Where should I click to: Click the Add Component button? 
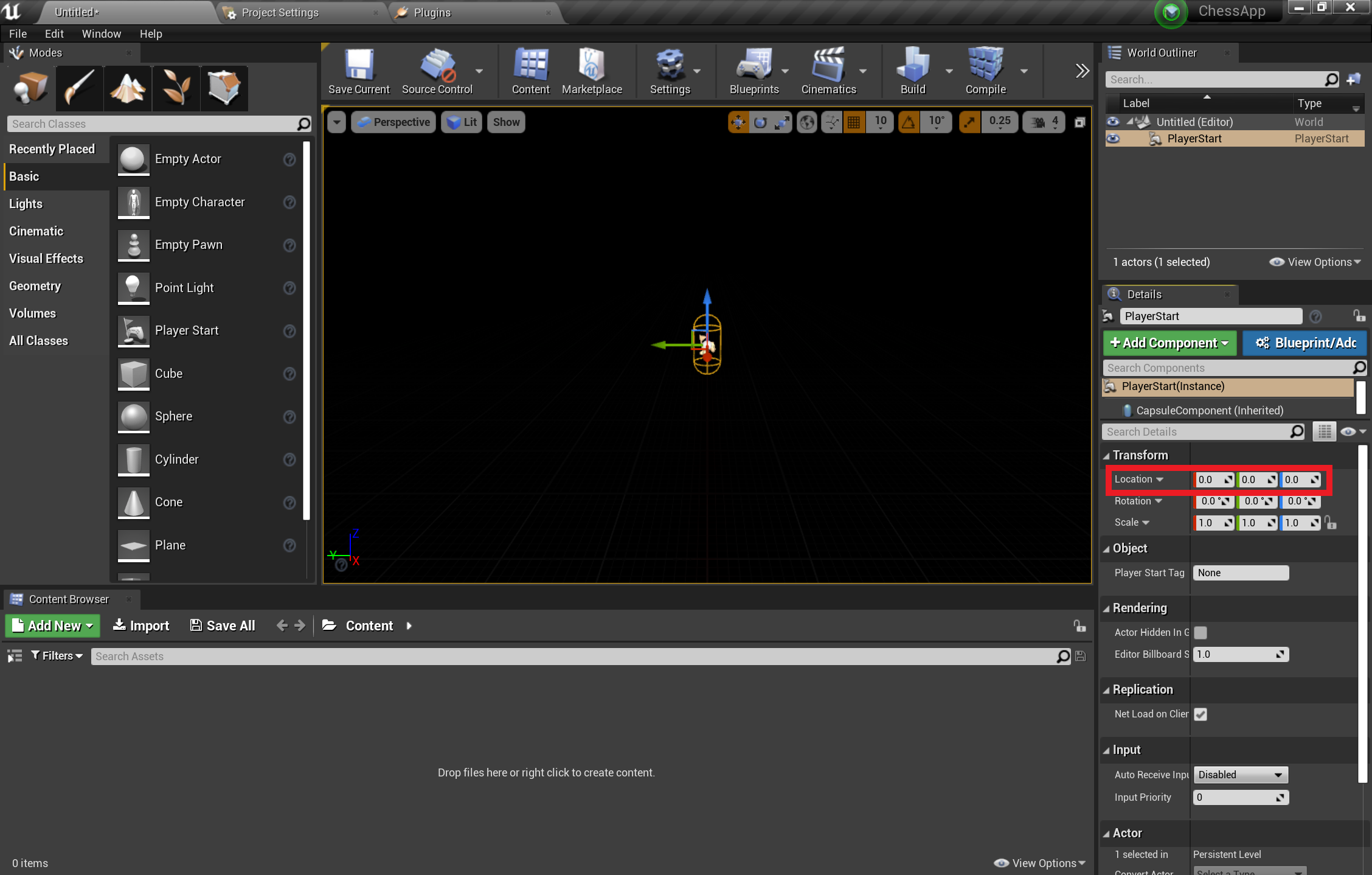(1168, 342)
